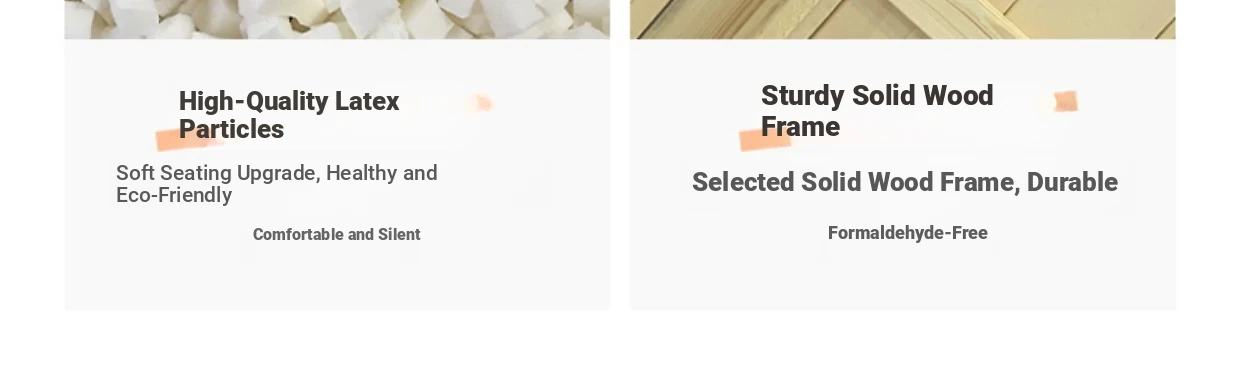This screenshot has height=388, width=1240.
Task: Click the word Particles in the latex heading
Action: pos(231,130)
